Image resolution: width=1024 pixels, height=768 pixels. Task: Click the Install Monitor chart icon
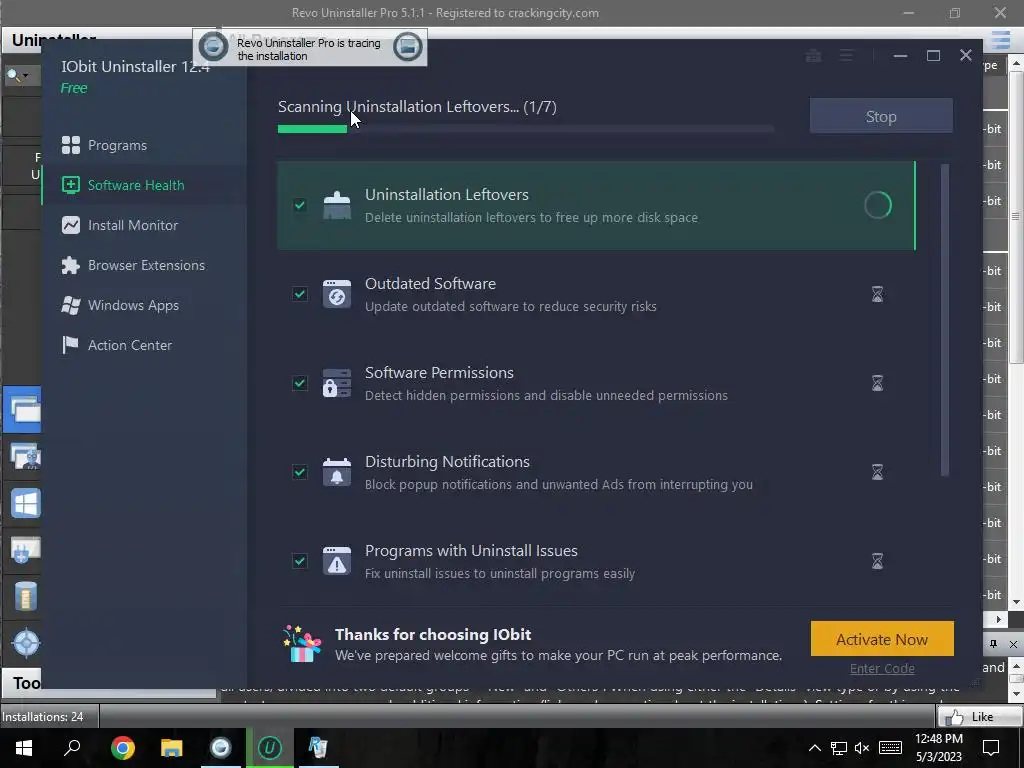tap(71, 225)
